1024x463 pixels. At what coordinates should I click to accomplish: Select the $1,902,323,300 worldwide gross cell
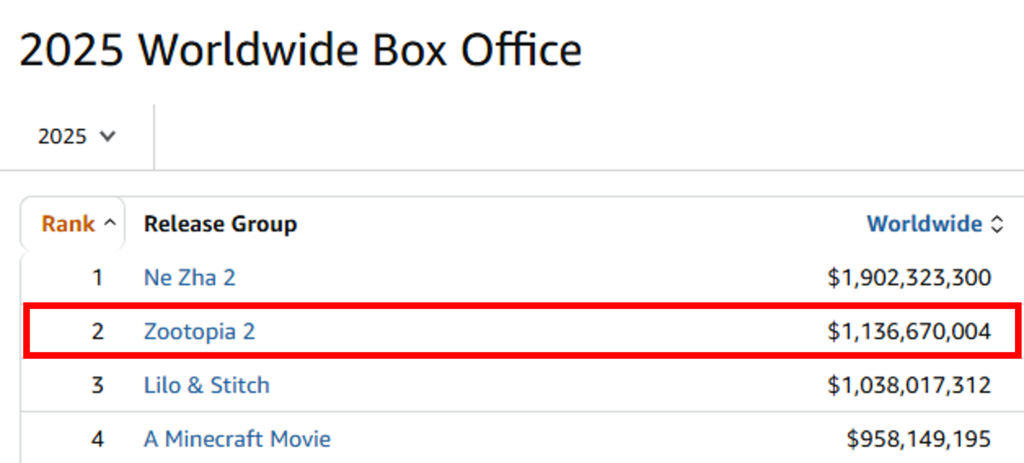(909, 278)
